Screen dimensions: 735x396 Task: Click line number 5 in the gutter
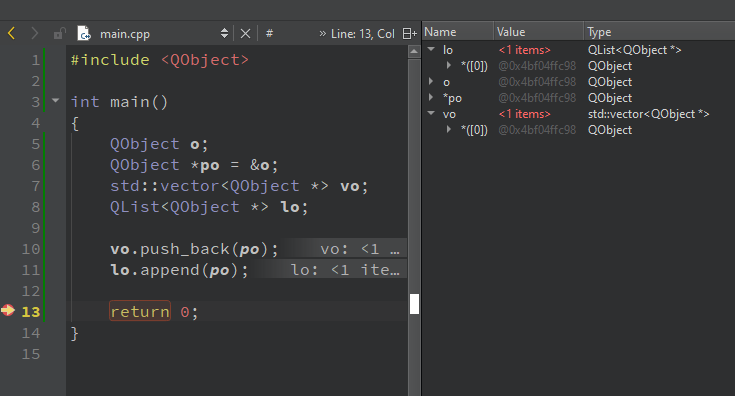[36, 144]
